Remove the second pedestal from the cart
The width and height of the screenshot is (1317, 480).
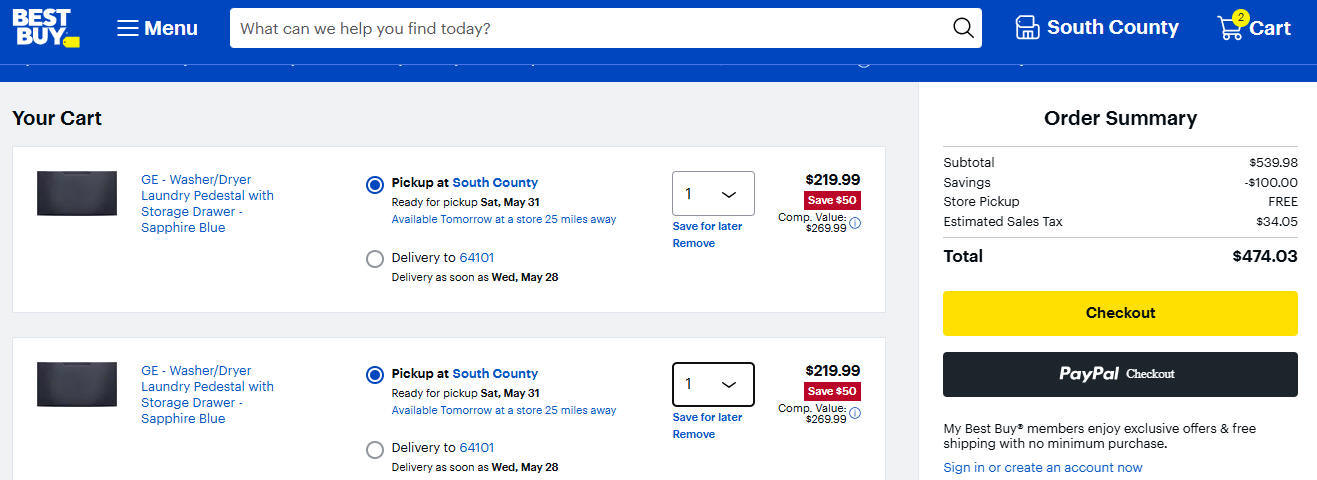[693, 434]
